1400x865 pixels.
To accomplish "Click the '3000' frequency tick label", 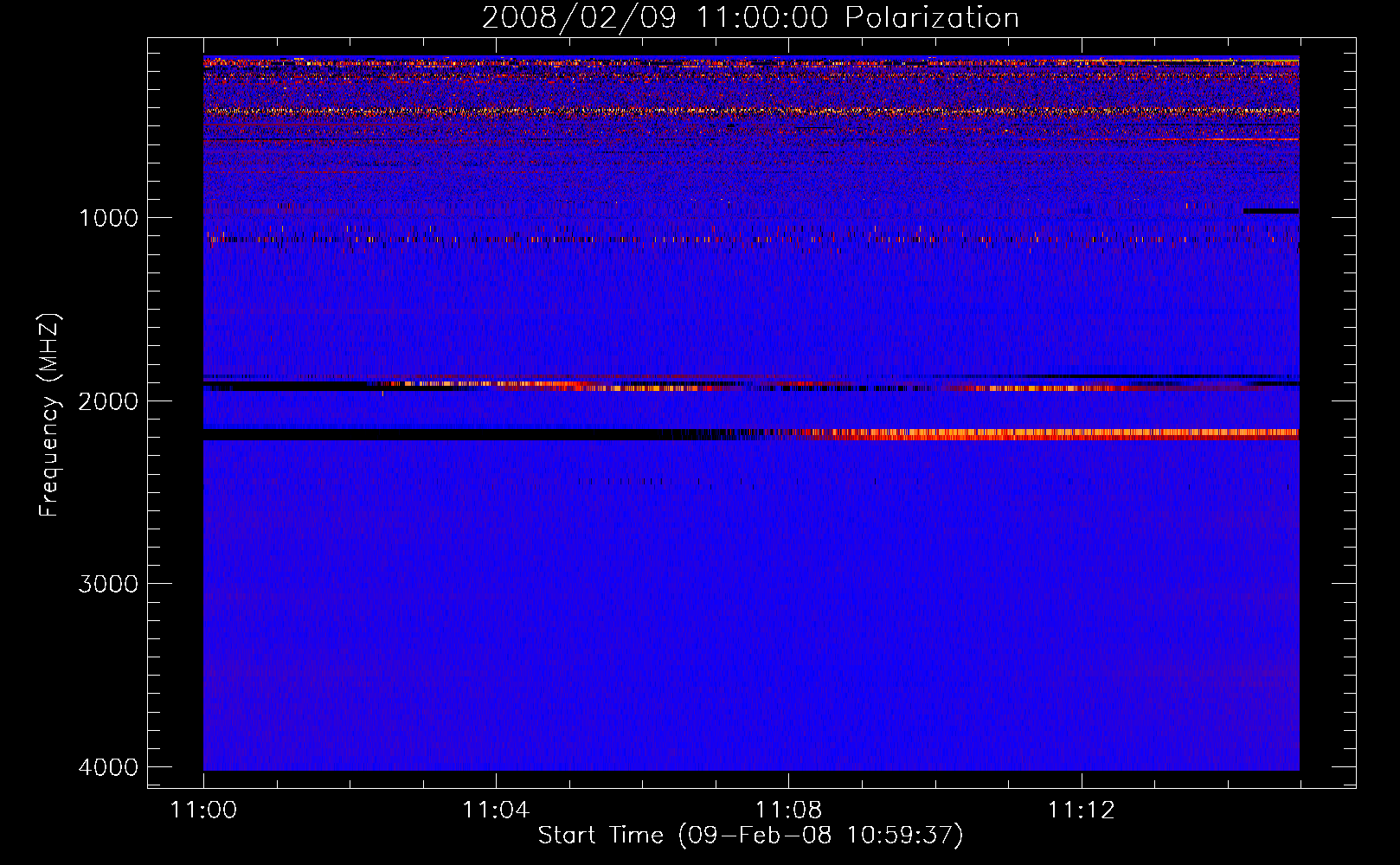I will (x=108, y=584).
